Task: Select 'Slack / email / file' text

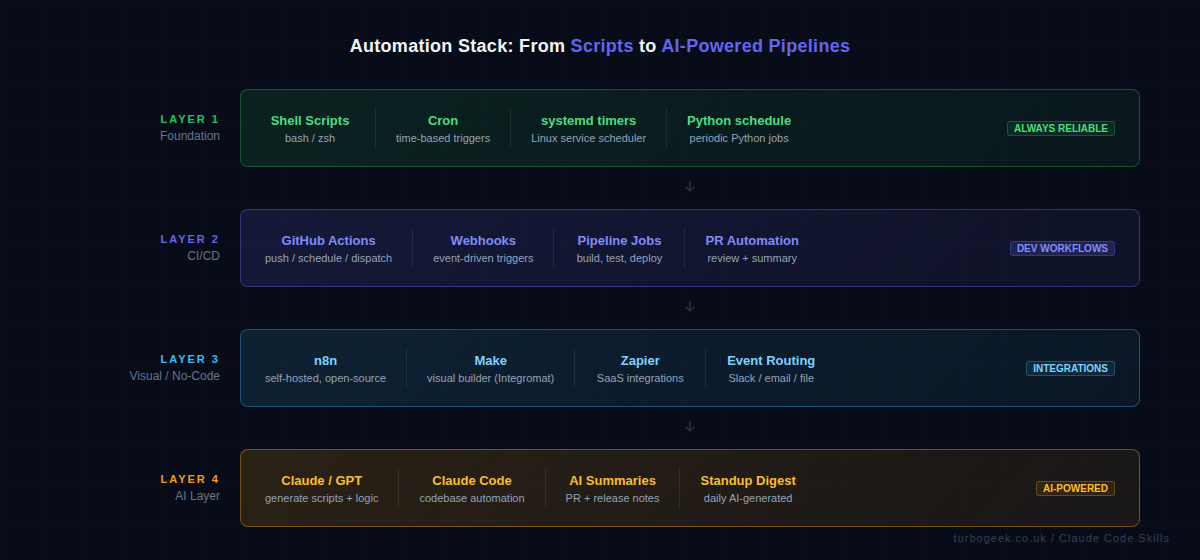Action: click(771, 378)
